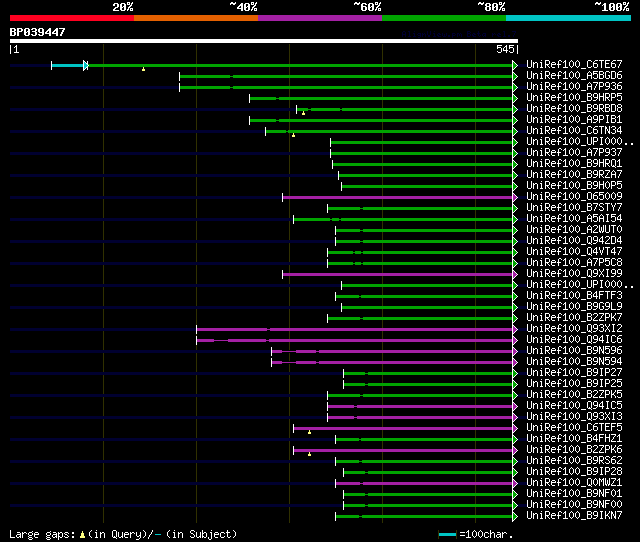Click the UniRef100_C6TN34 label

(x=574, y=131)
